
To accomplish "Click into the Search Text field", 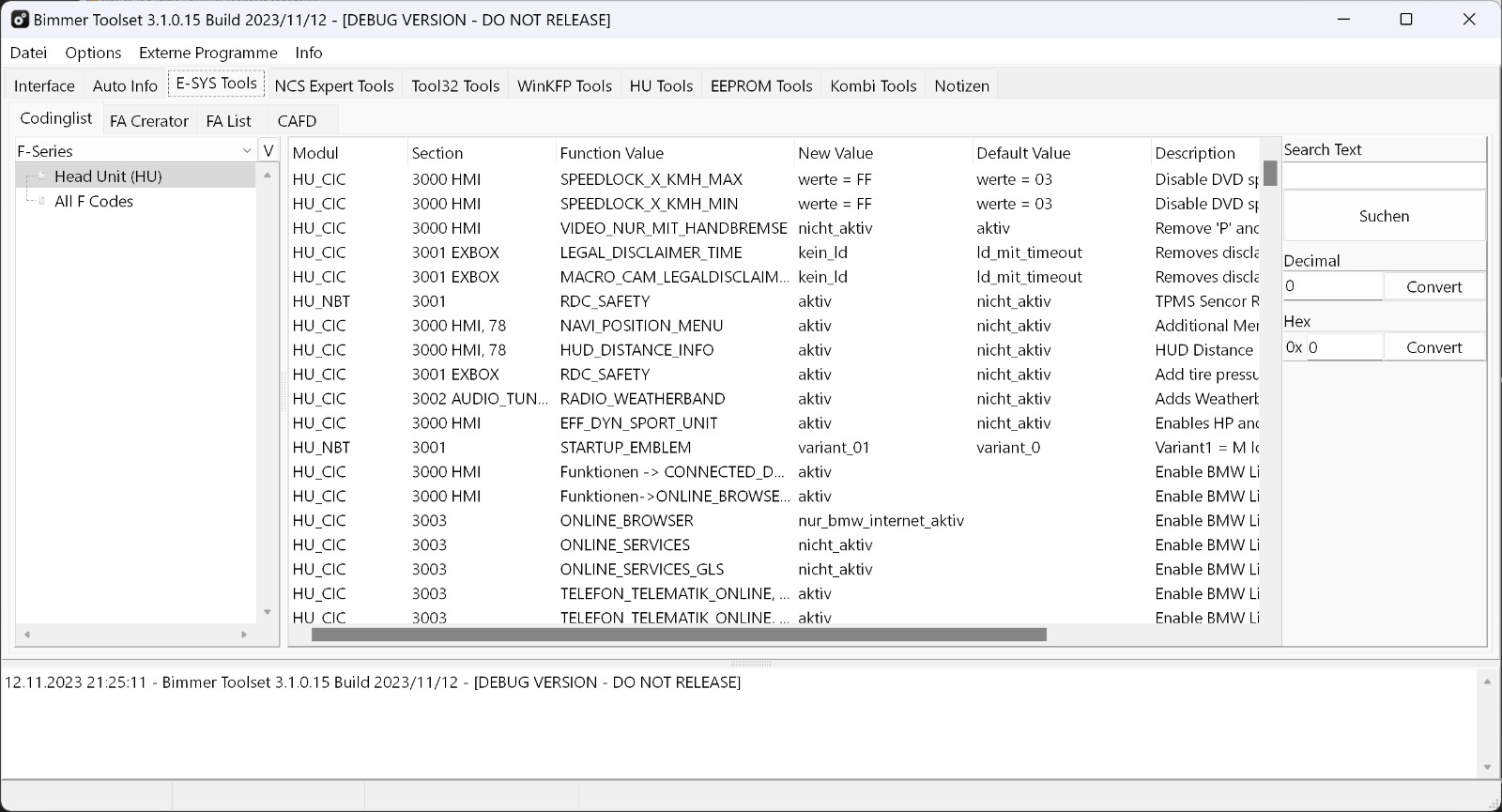I will (x=1384, y=175).
